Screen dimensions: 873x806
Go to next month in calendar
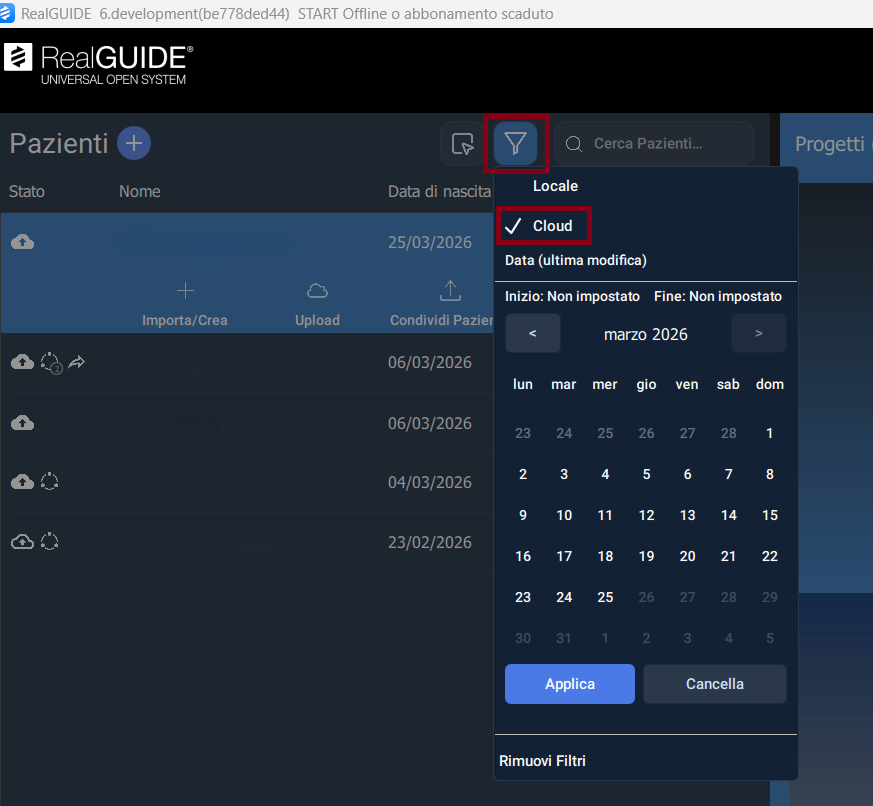758,334
